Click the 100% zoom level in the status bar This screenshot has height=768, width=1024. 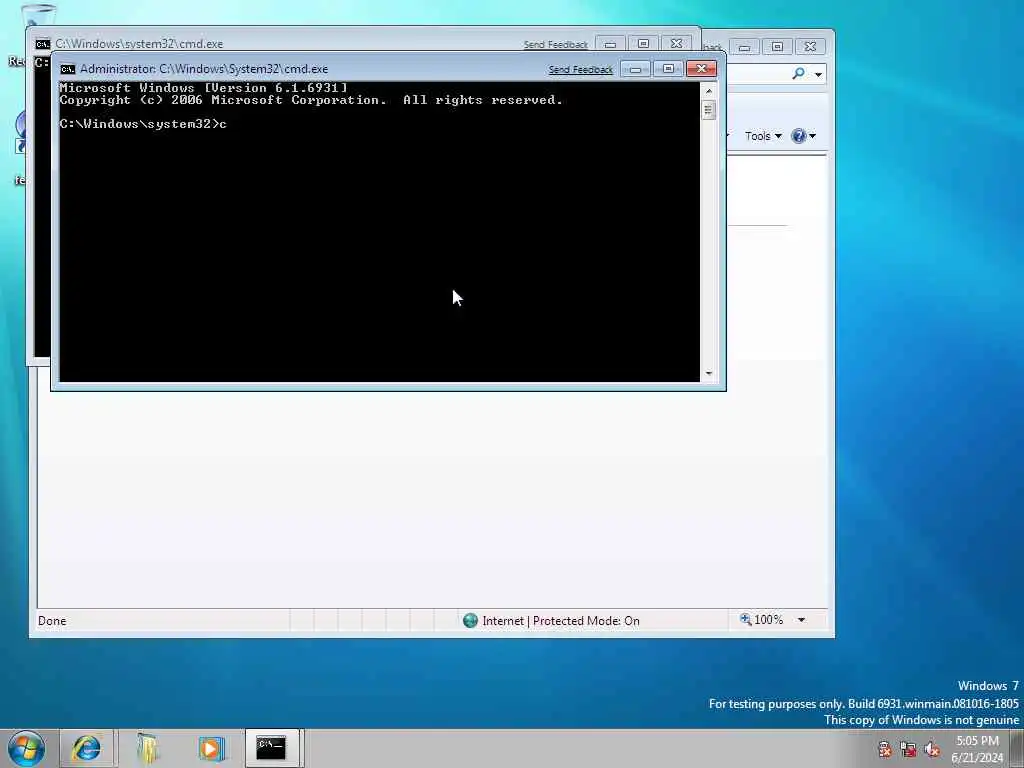click(761, 620)
